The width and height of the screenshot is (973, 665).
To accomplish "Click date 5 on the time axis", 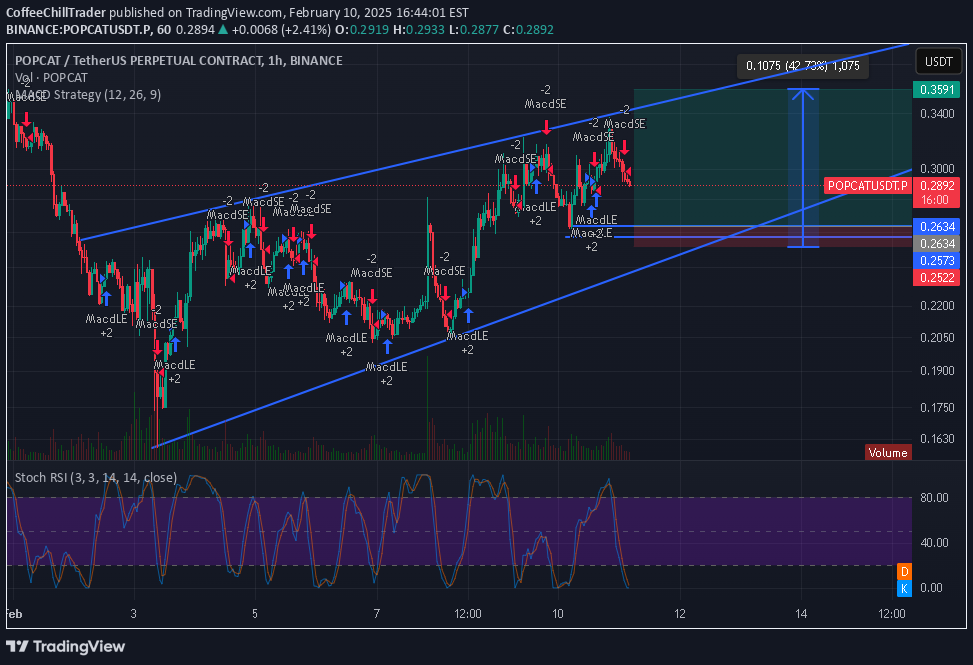I will pos(255,614).
